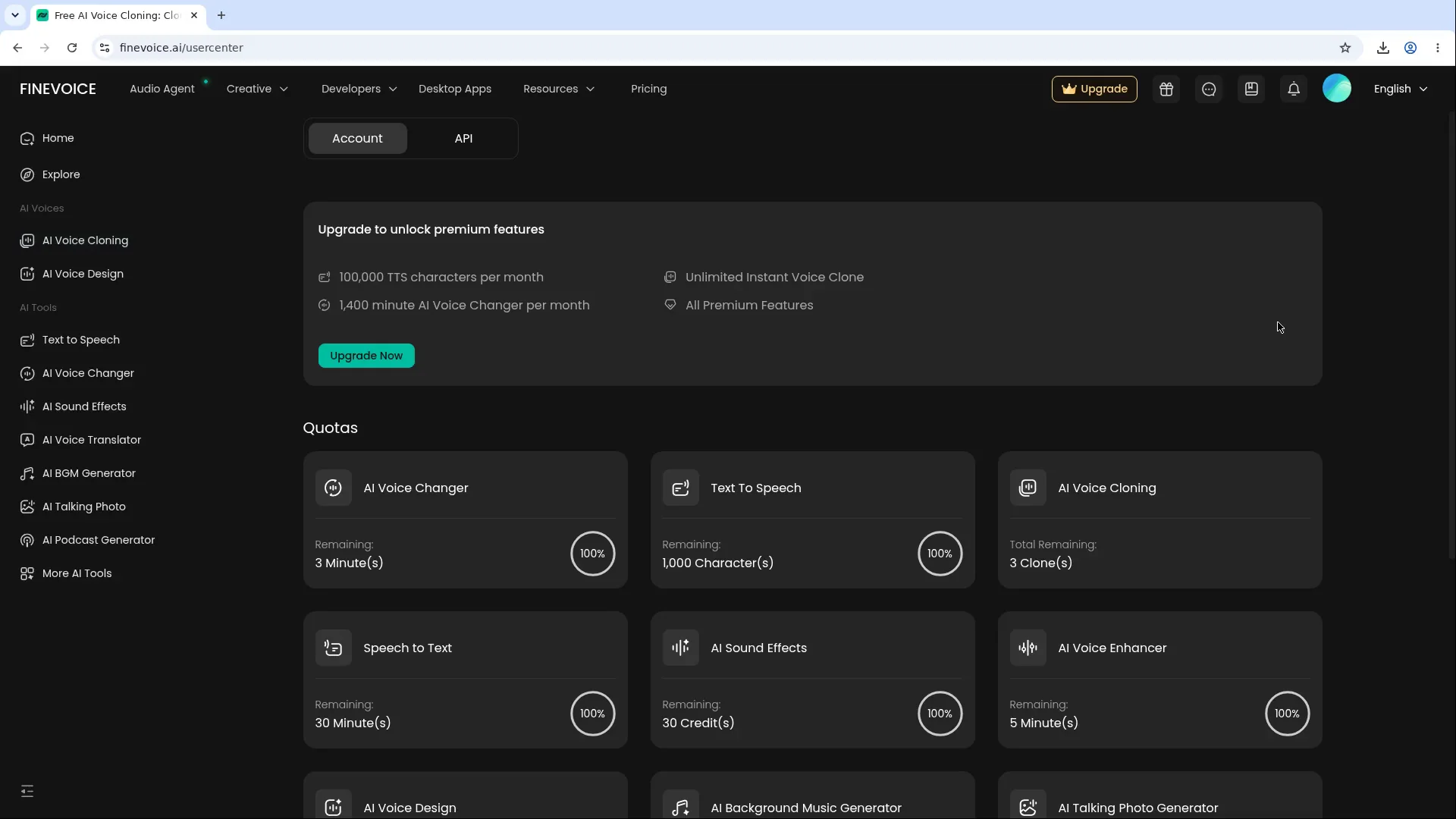Image resolution: width=1456 pixels, height=819 pixels.
Task: Click the AI Voice Enhancer quota card icon
Action: click(1028, 648)
